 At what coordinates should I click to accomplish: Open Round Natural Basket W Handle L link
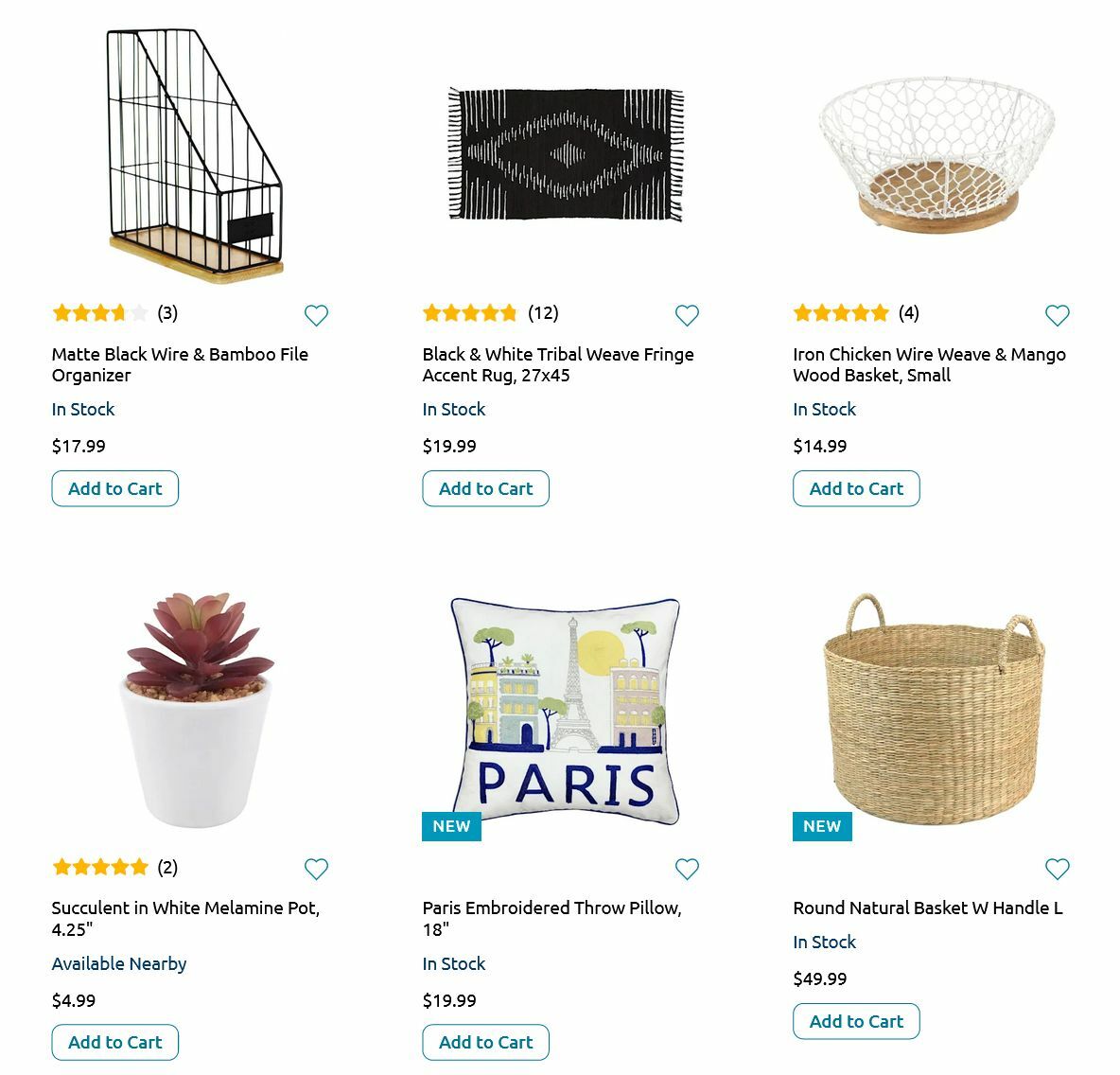(927, 908)
